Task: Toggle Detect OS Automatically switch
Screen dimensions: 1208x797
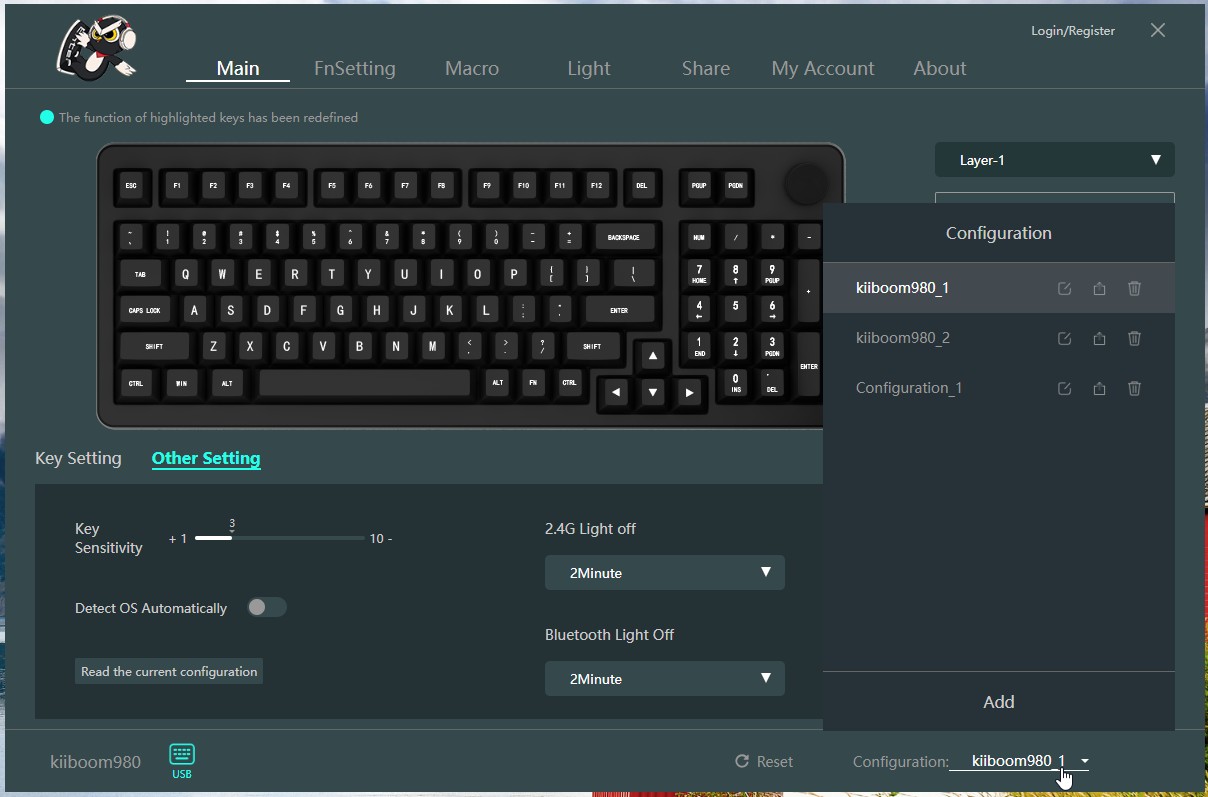Action: (267, 607)
